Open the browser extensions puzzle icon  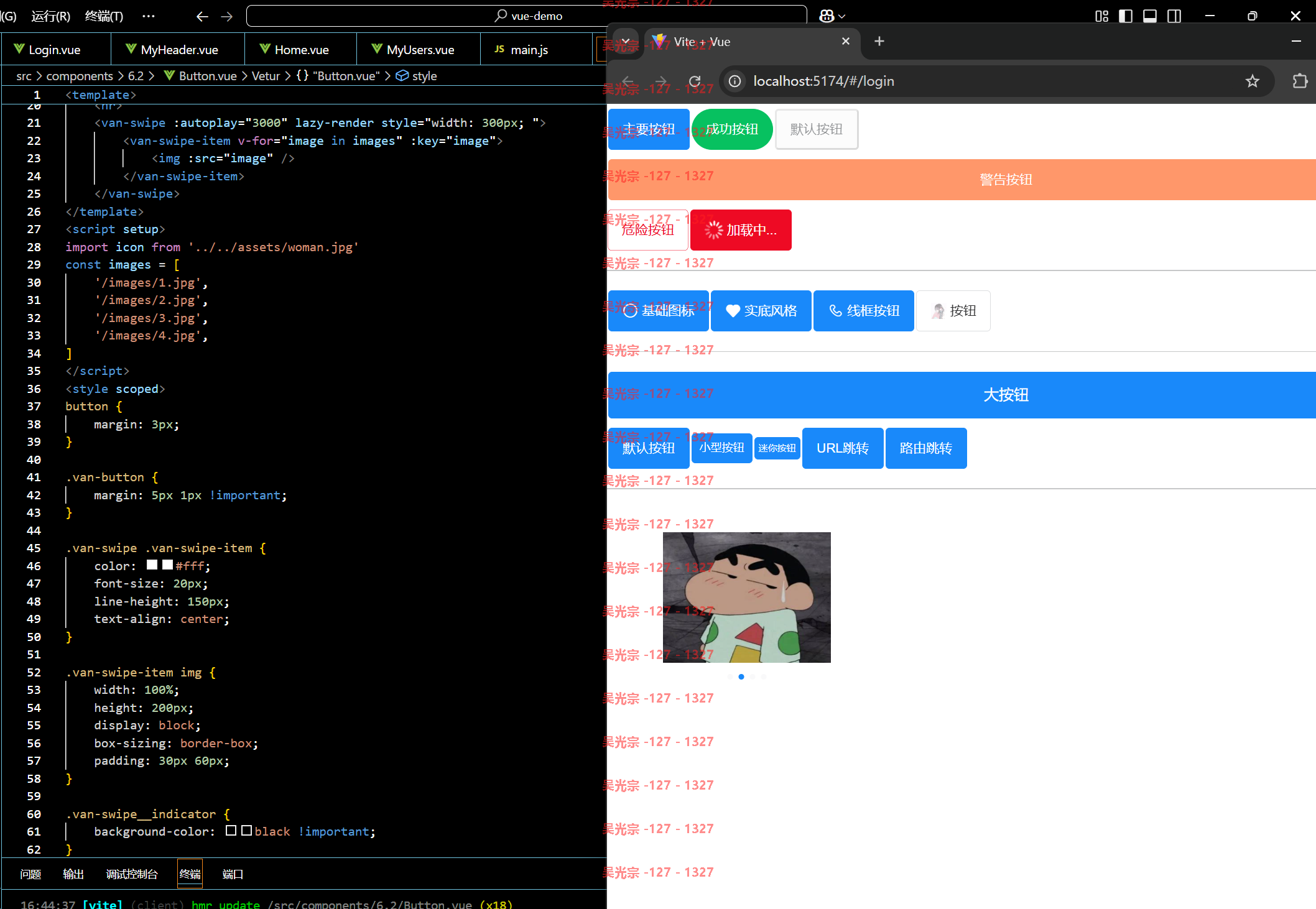[1300, 81]
